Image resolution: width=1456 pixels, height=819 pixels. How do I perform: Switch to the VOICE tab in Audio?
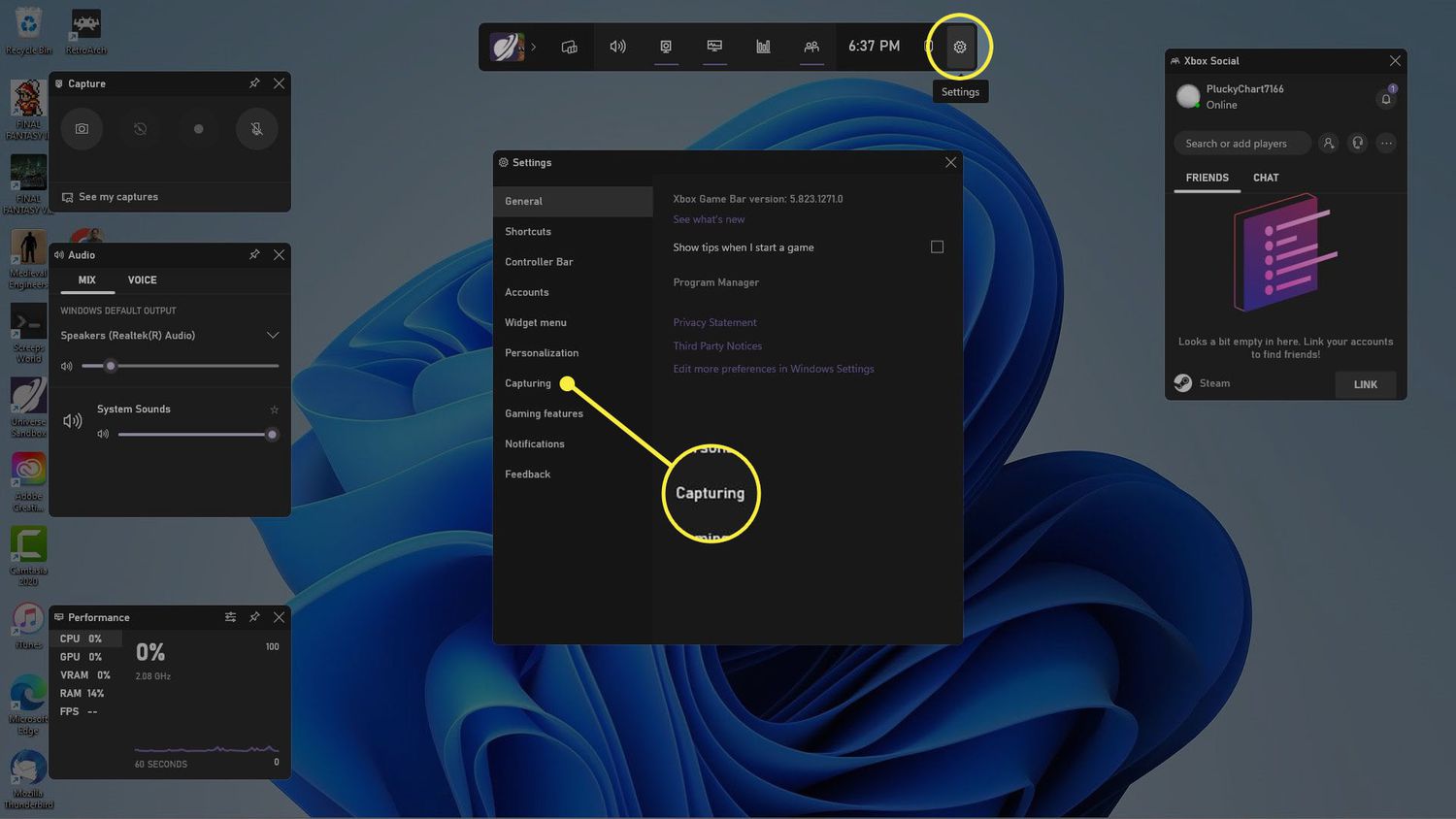[142, 280]
